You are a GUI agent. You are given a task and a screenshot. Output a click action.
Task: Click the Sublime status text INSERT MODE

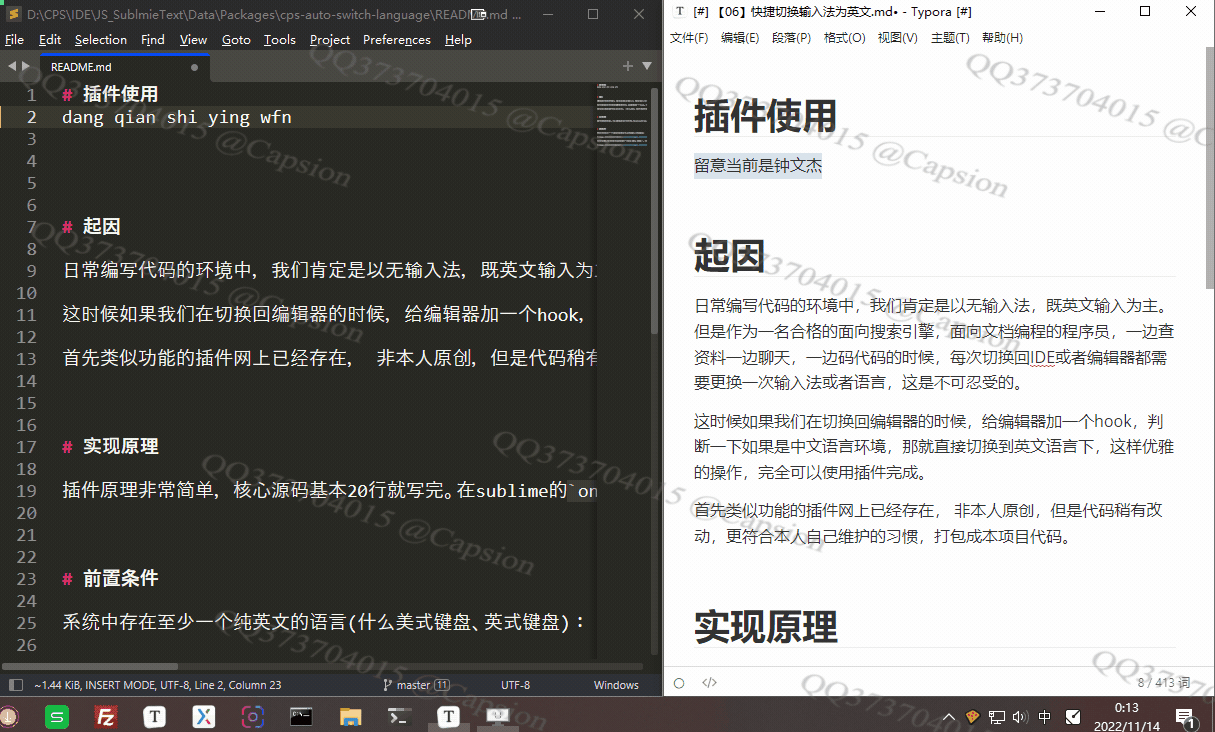pyautogui.click(x=121, y=685)
